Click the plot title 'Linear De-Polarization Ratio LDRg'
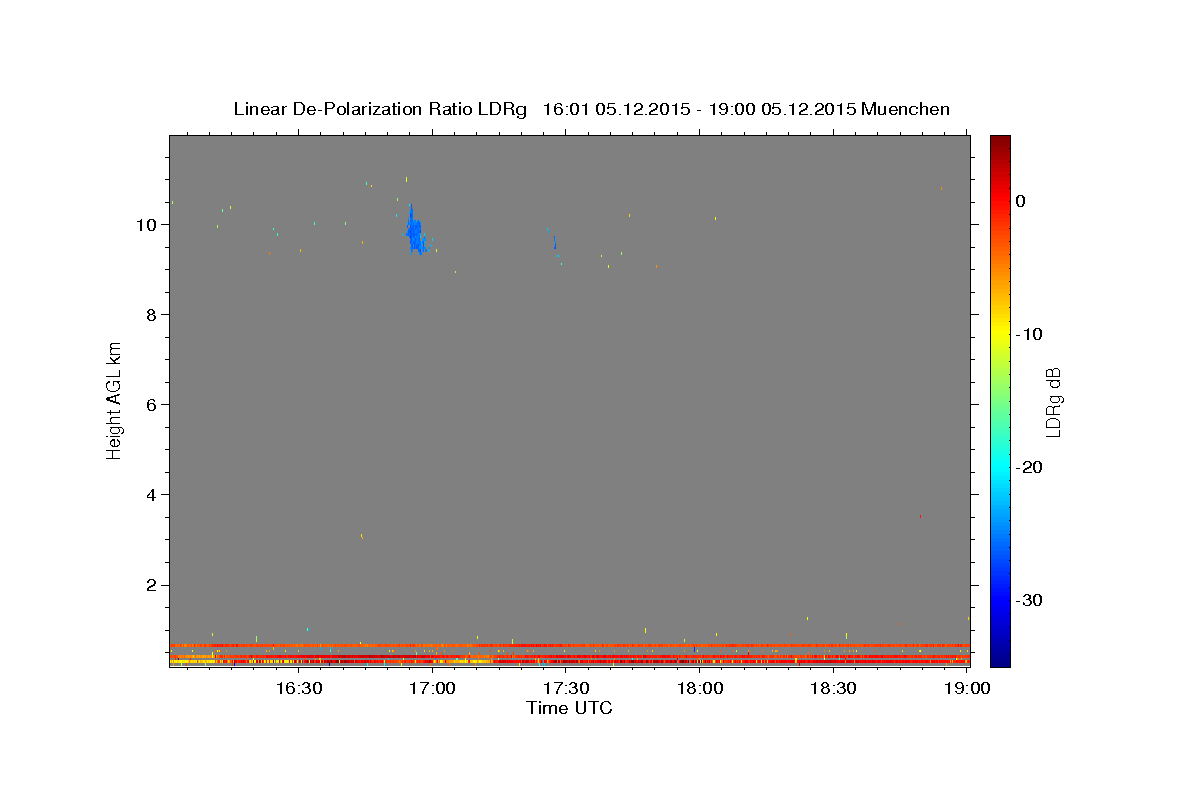1200x800 pixels. [380, 109]
